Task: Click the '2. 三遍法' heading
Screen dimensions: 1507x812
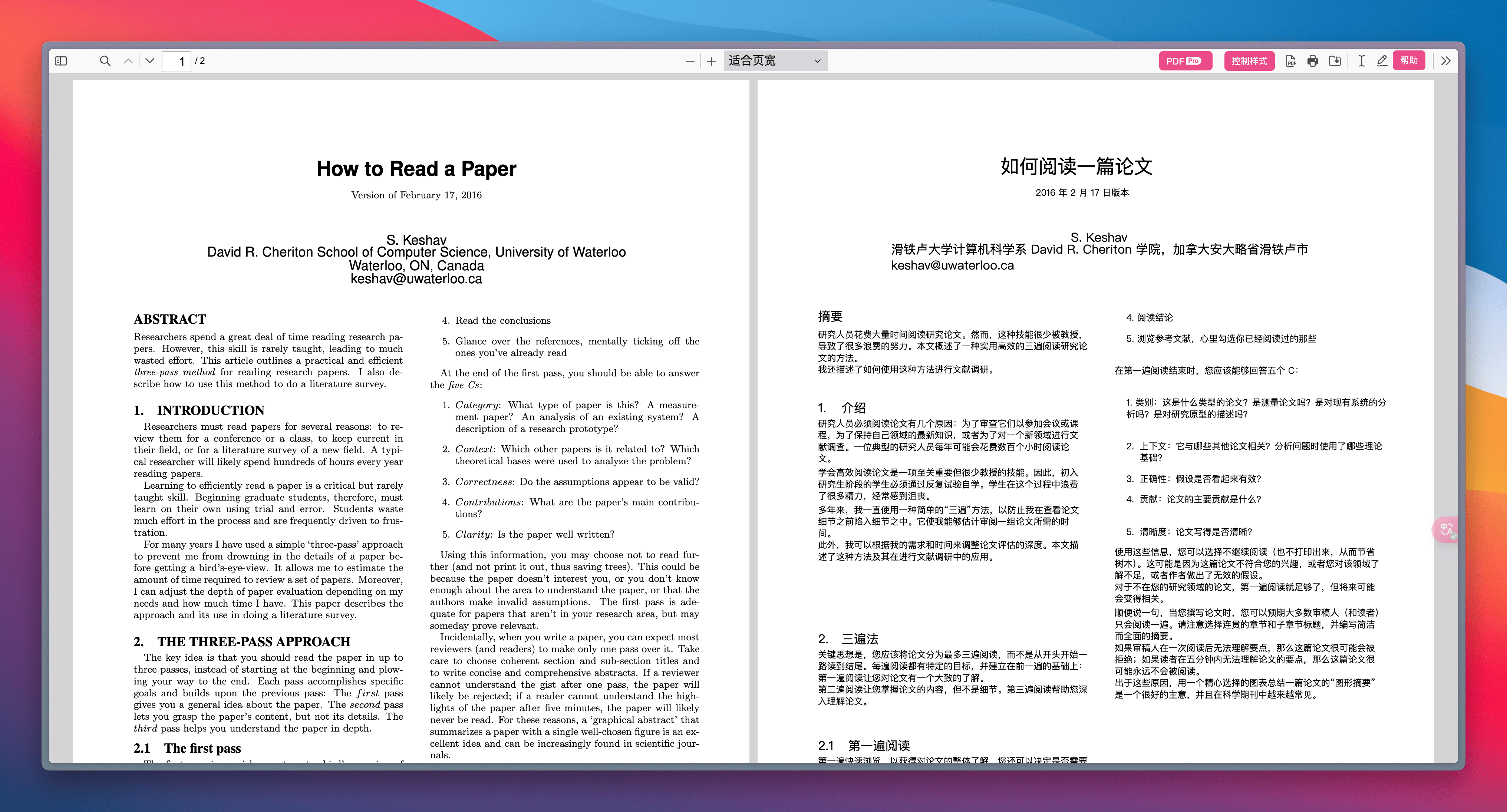Action: pos(848,639)
